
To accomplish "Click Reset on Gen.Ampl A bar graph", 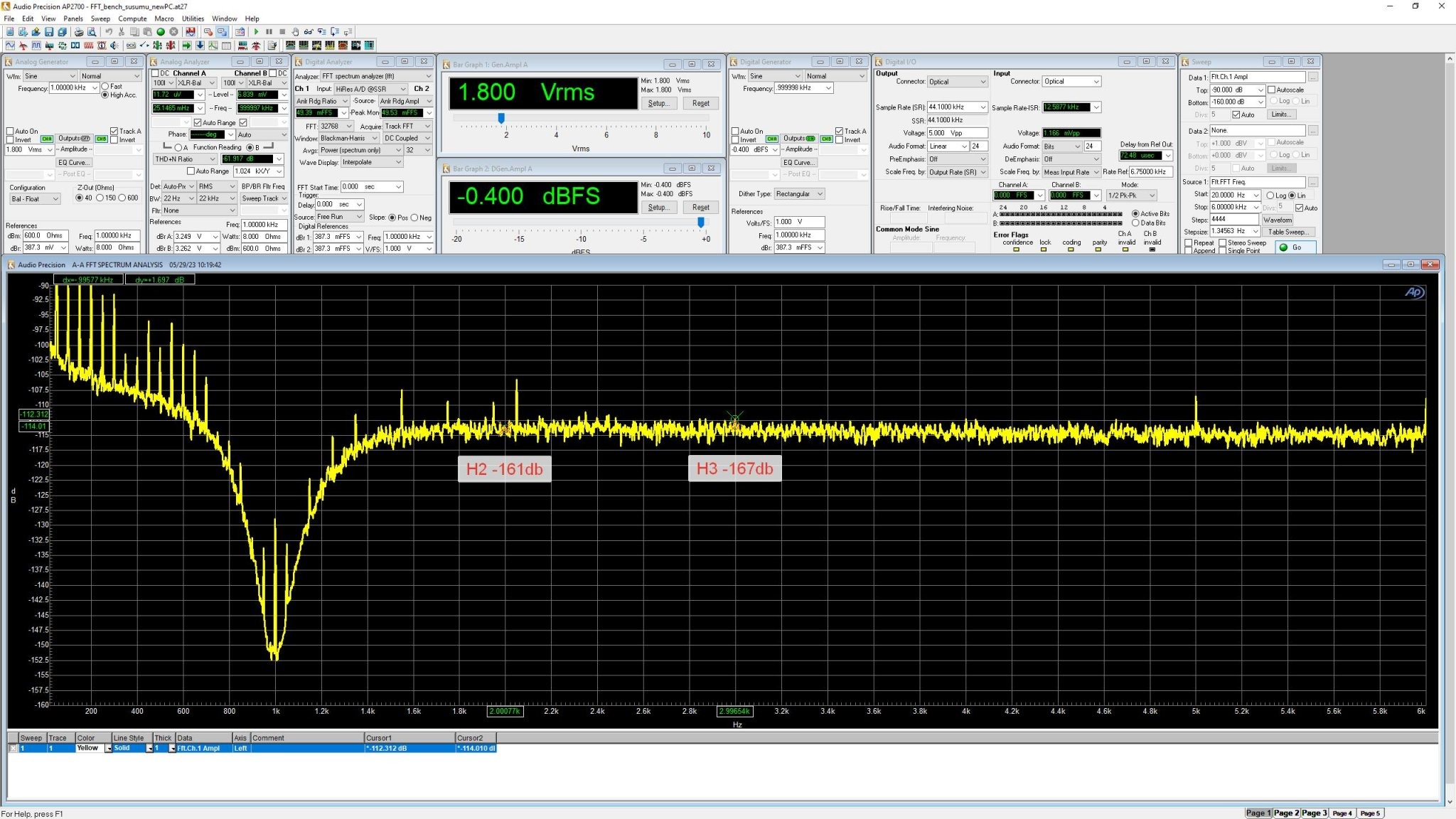I will click(700, 103).
